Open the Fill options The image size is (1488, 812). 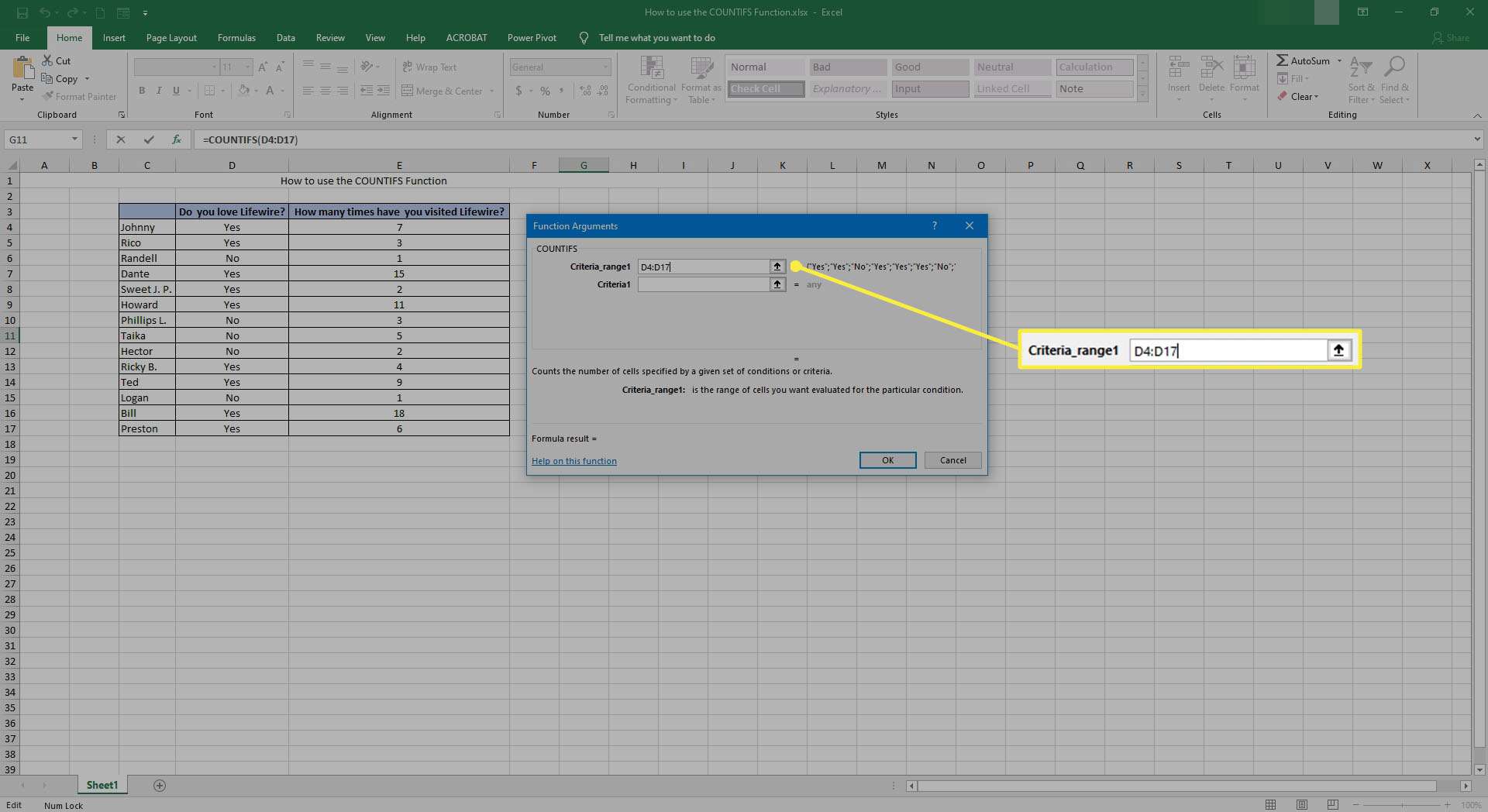point(1293,78)
